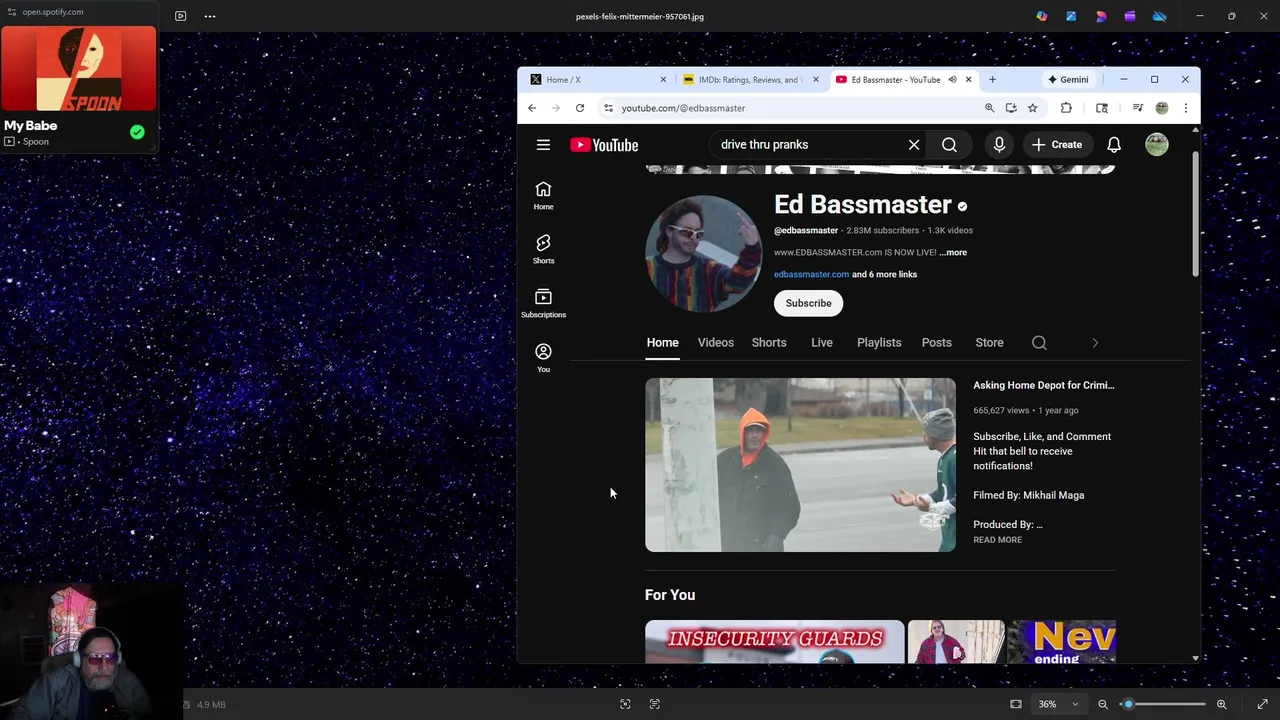The image size is (1280, 720).
Task: Open Google Lens search icon in toolbar
Action: [1102, 108]
